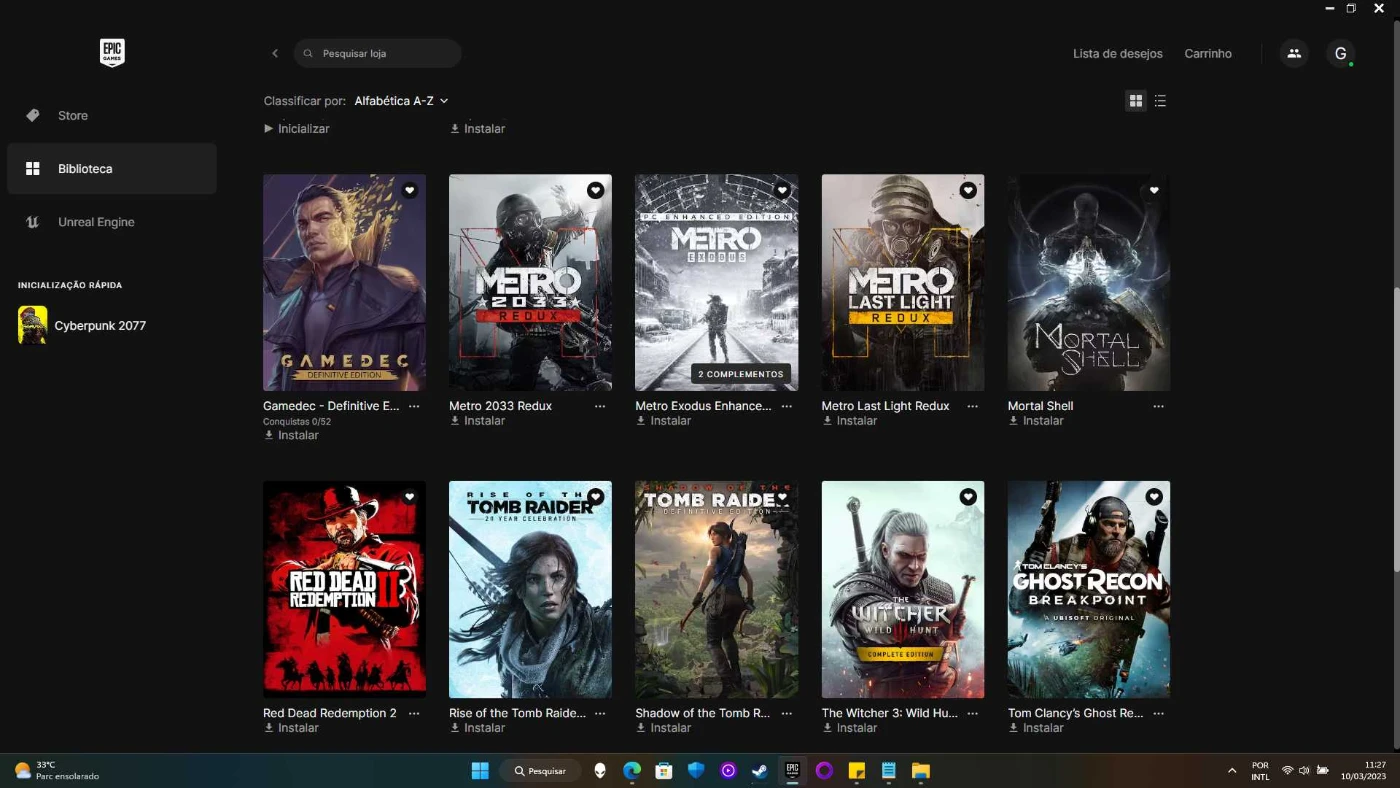Toggle favorite heart on Ghost Recon Breakpoint
This screenshot has height=788, width=1400.
point(1154,497)
